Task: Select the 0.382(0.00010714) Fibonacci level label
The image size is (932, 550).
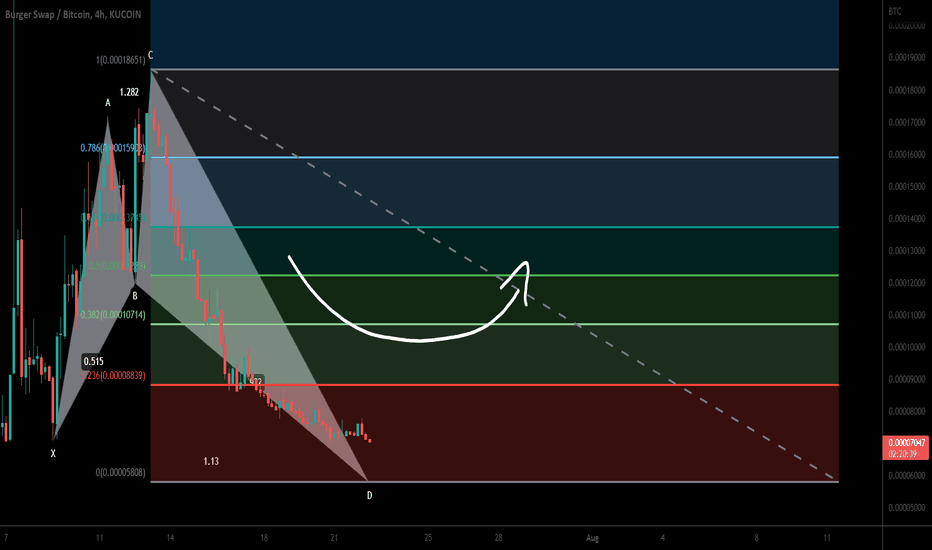Action: pos(113,315)
